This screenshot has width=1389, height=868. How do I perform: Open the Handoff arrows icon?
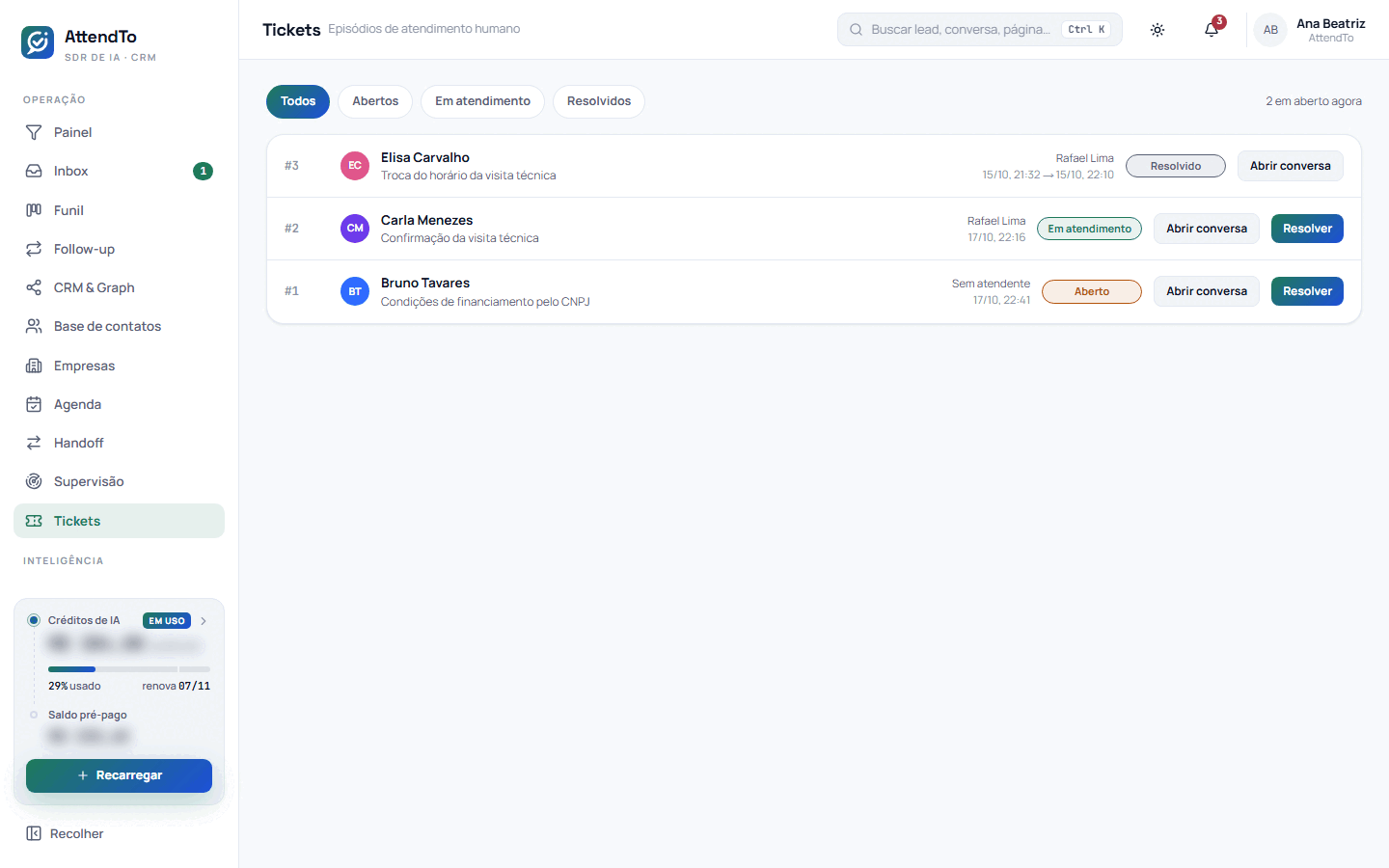[34, 443]
